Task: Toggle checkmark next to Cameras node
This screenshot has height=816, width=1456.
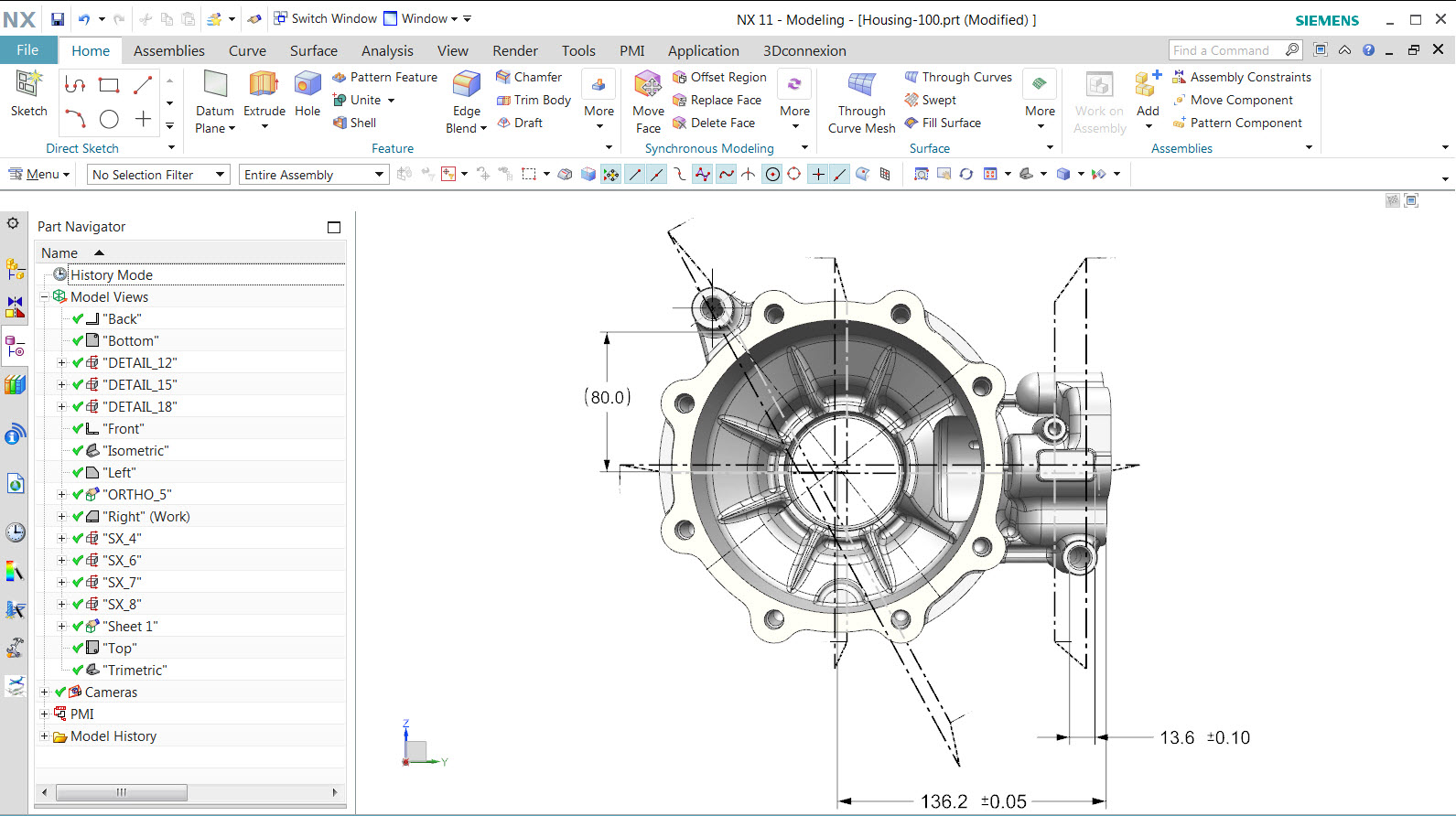Action: (60, 693)
